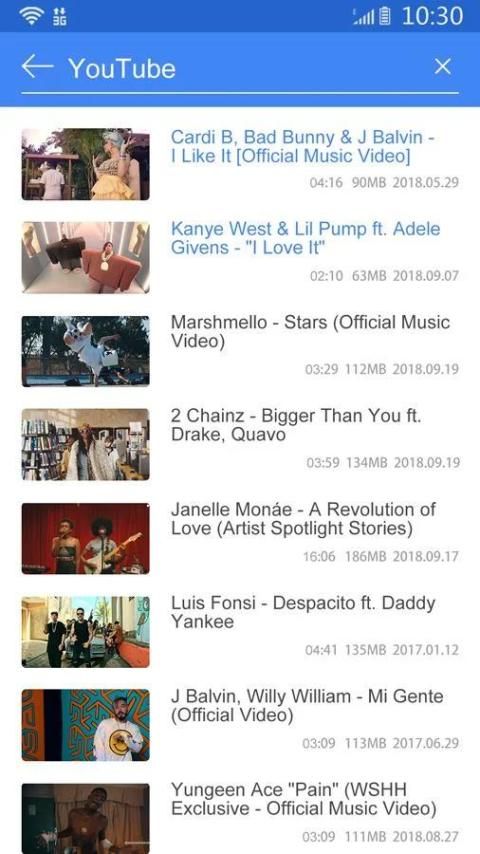480x854 pixels.
Task: Select Kanye West & Lil Pump title link
Action: pyautogui.click(x=305, y=238)
